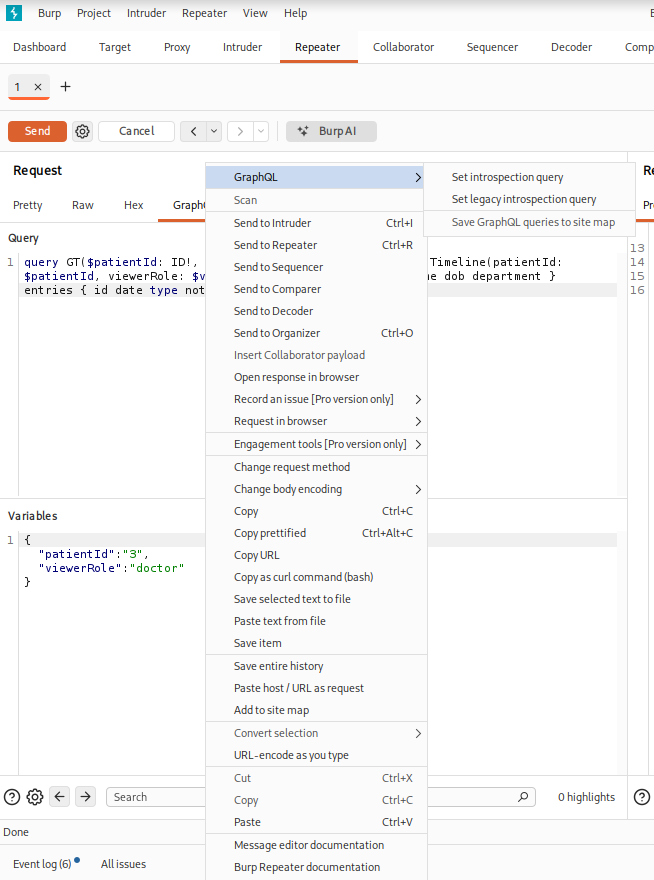
Task: Open help icon at bottom left
Action: click(12, 797)
